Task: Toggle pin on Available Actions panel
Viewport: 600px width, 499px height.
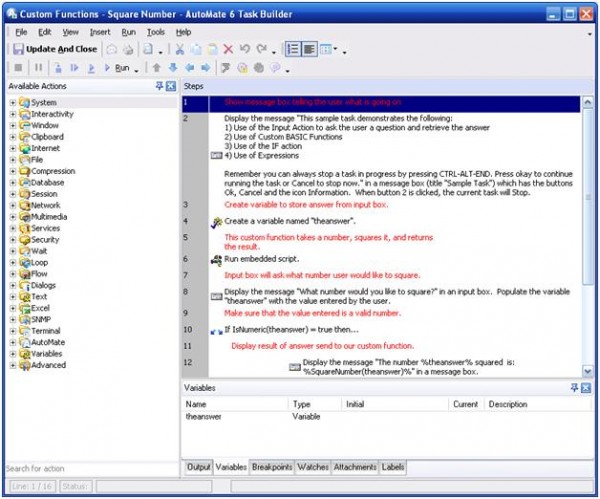Action: (160, 86)
